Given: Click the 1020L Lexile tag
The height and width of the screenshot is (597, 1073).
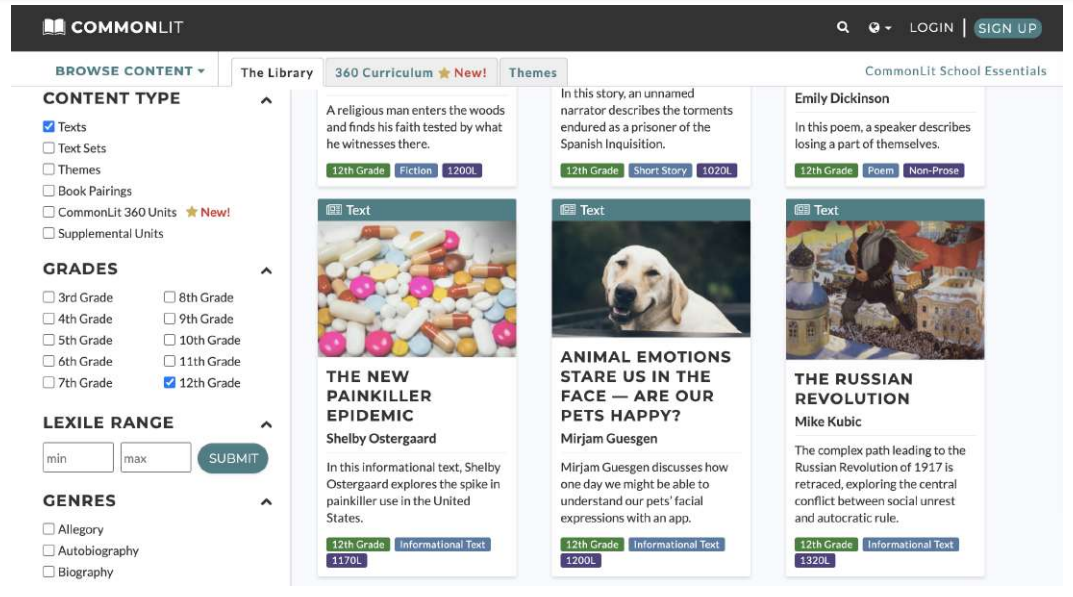Looking at the screenshot, I should click(x=716, y=170).
